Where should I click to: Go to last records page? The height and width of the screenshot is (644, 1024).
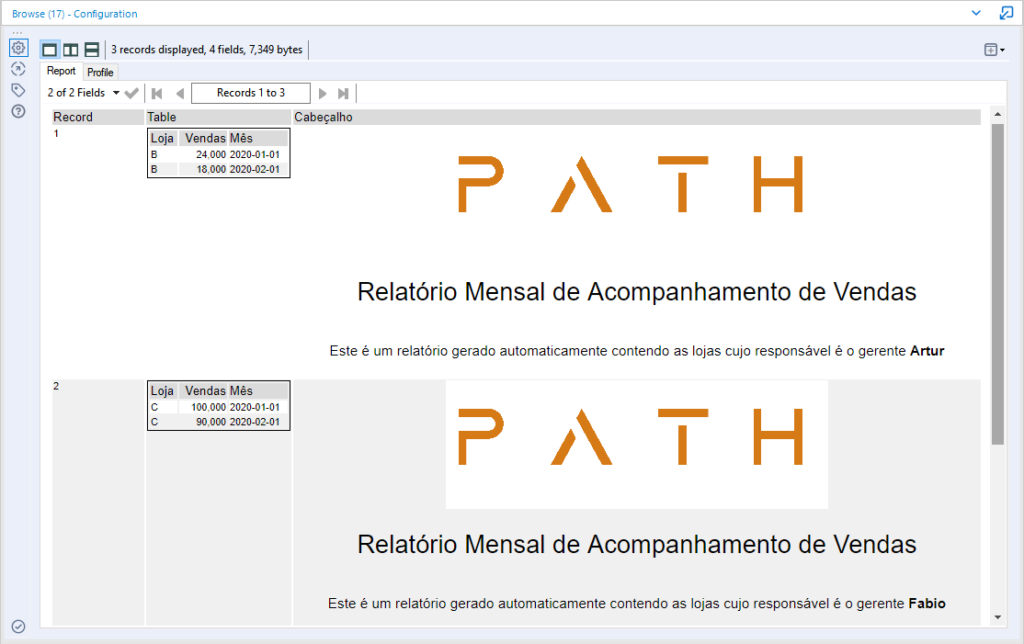coord(344,93)
